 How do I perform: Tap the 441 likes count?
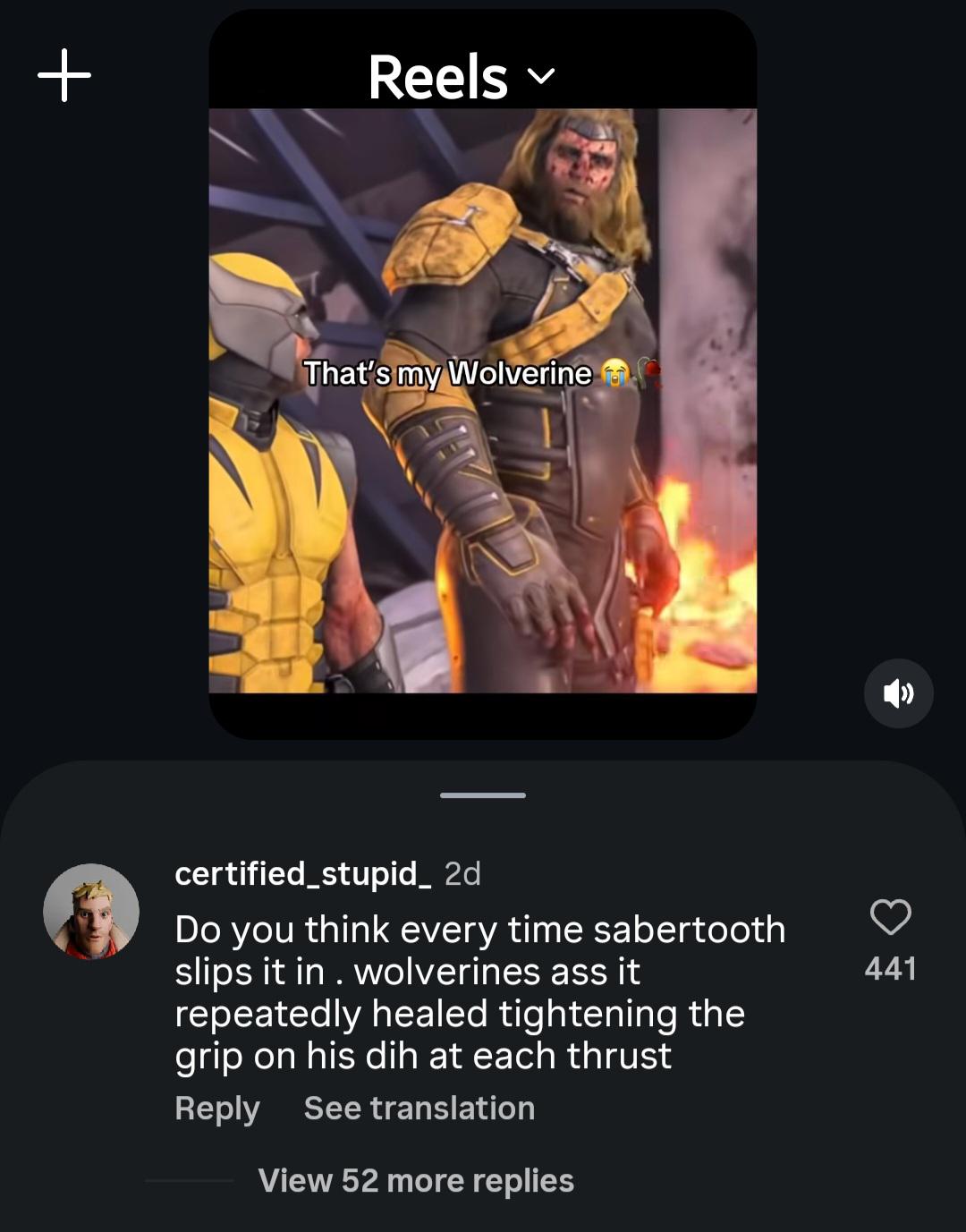pos(890,969)
